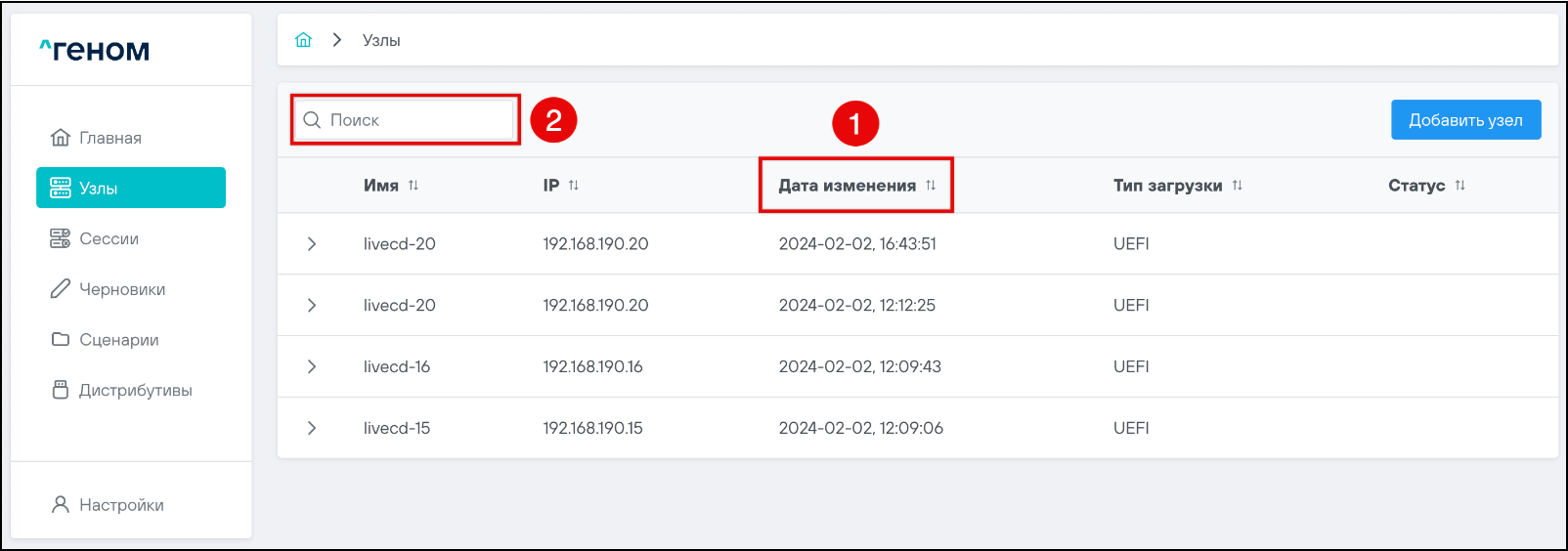
Task: Click the Геном logo
Action: pyautogui.click(x=95, y=50)
